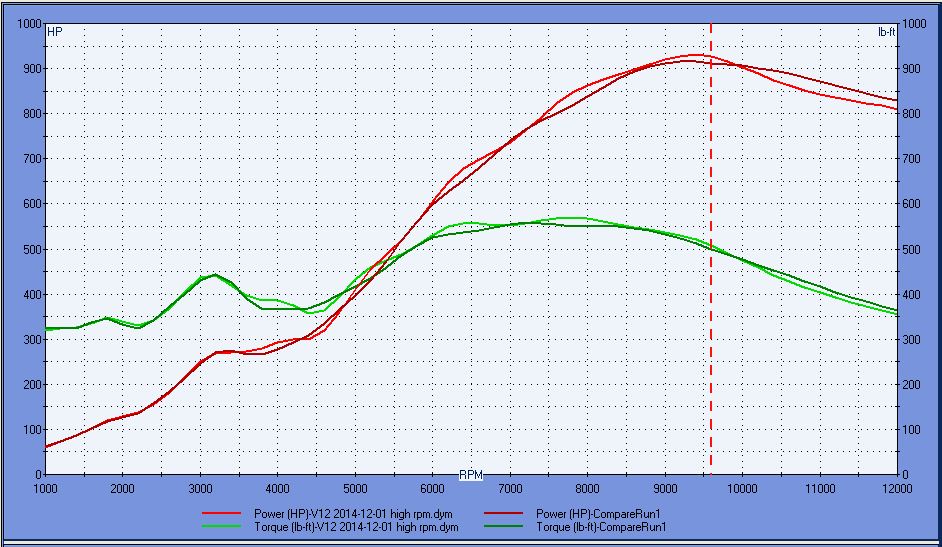Click the 900 tick on right lb-ft axis
This screenshot has height=547, width=942.
coord(913,69)
